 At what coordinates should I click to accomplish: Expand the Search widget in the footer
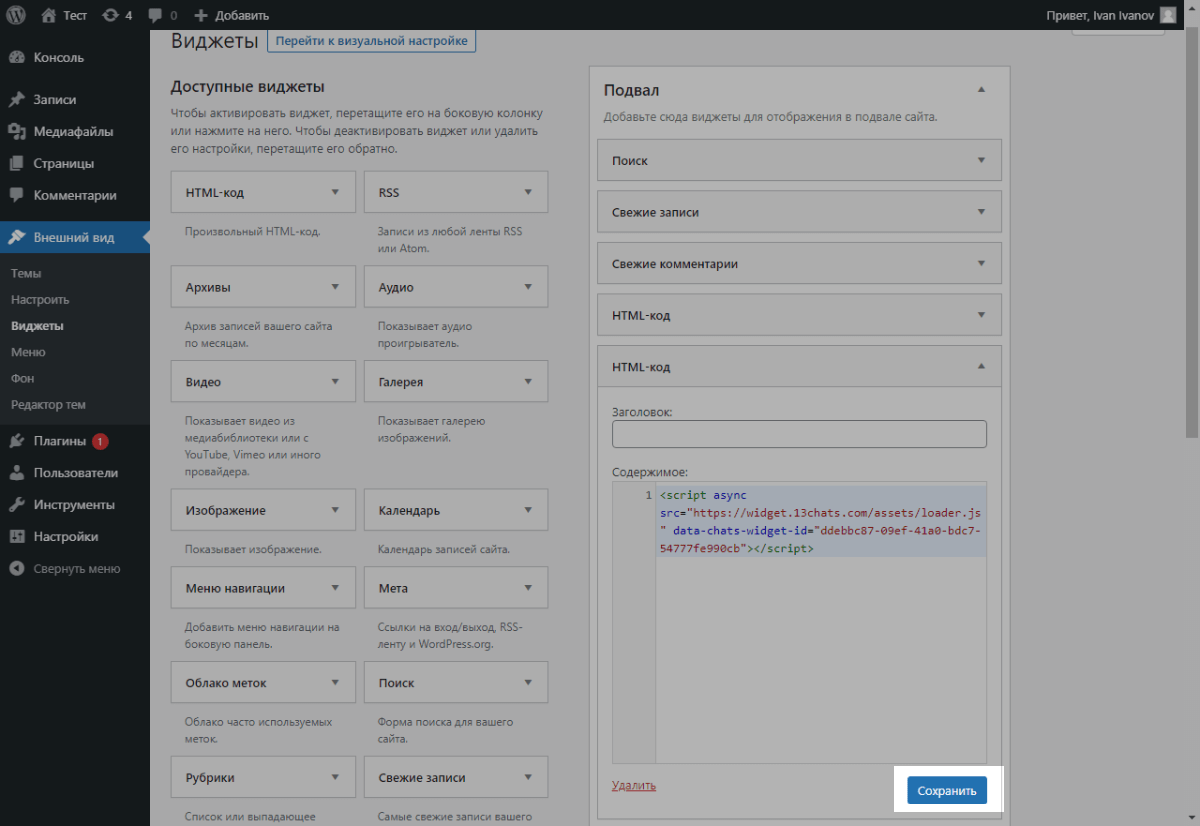(981, 160)
